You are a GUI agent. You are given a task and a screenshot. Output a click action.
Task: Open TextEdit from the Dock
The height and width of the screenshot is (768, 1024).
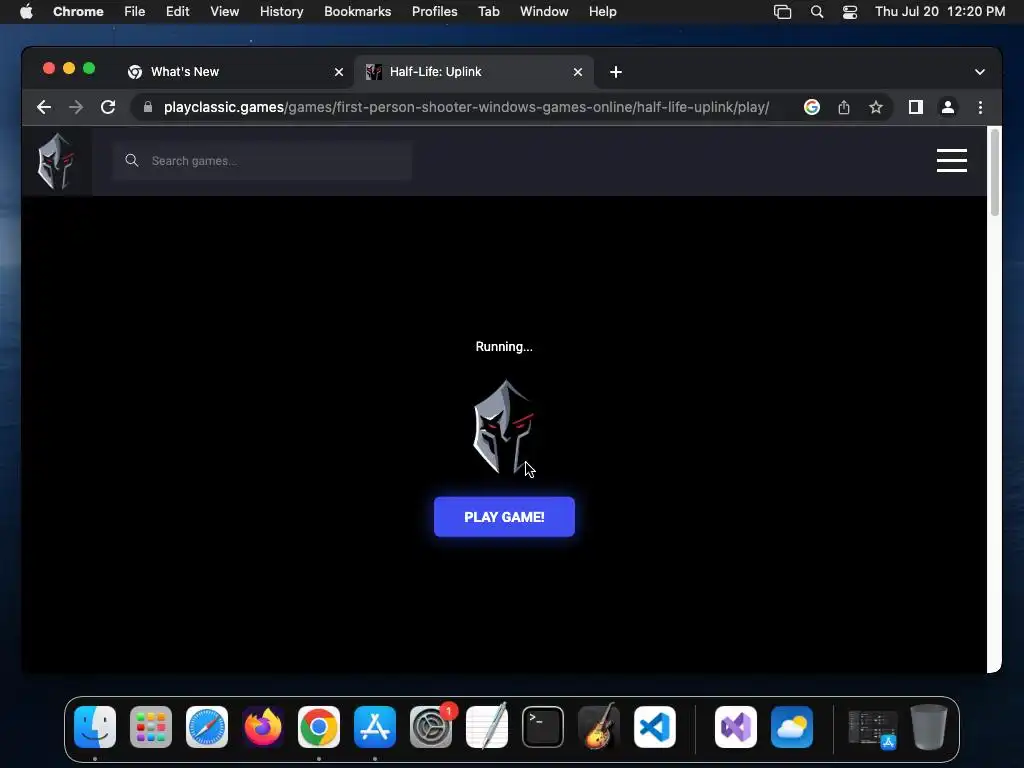(x=487, y=727)
